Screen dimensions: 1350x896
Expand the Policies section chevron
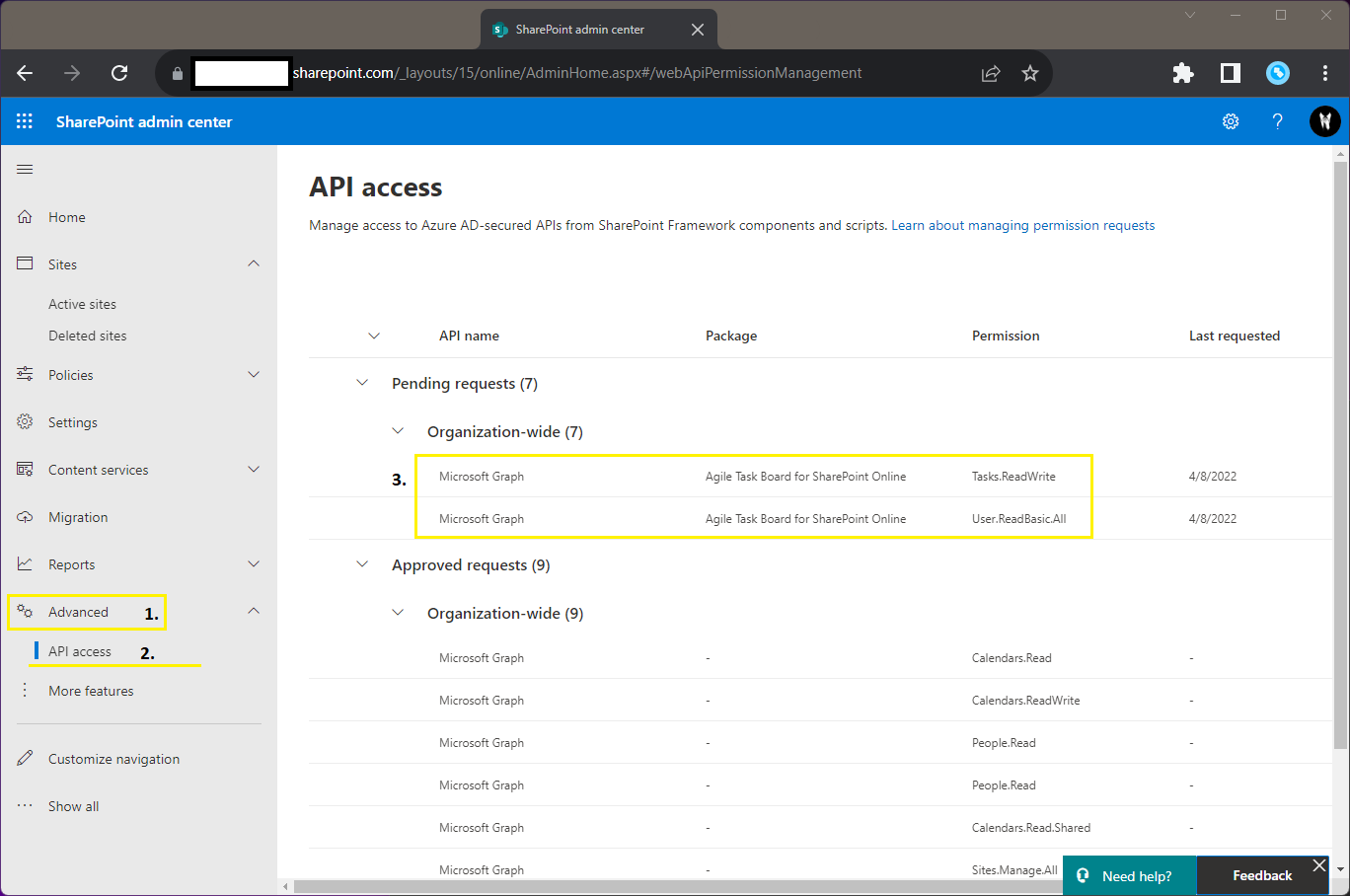(x=254, y=375)
